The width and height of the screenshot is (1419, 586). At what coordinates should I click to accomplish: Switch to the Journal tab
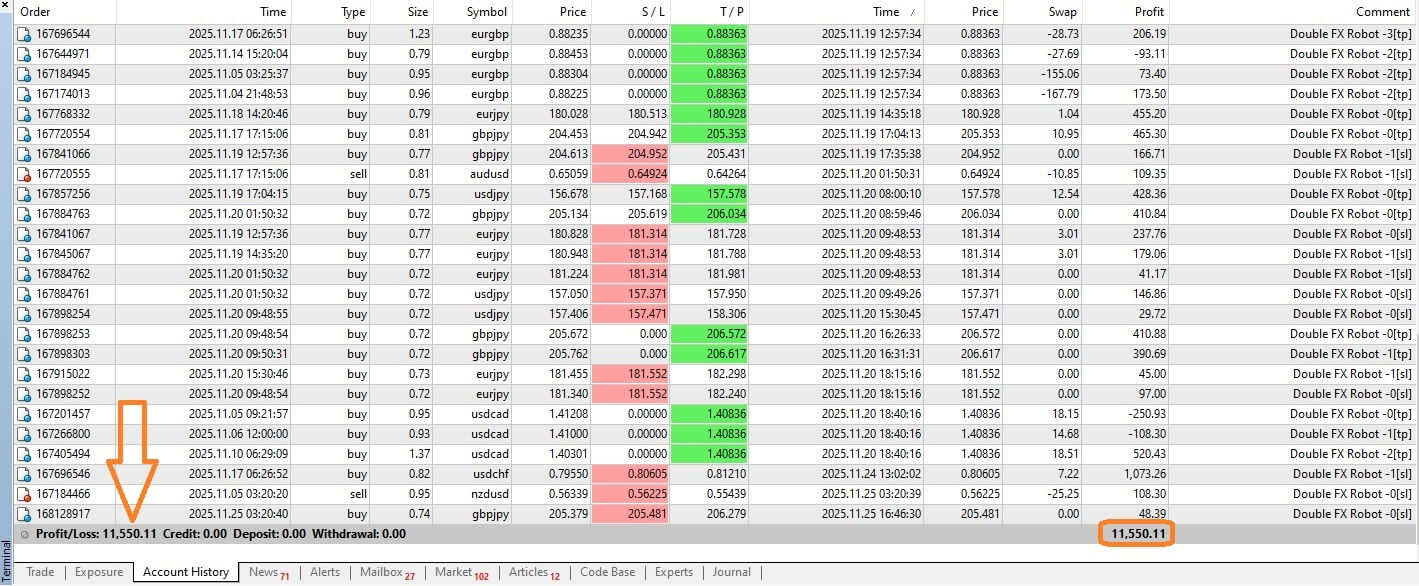732,572
